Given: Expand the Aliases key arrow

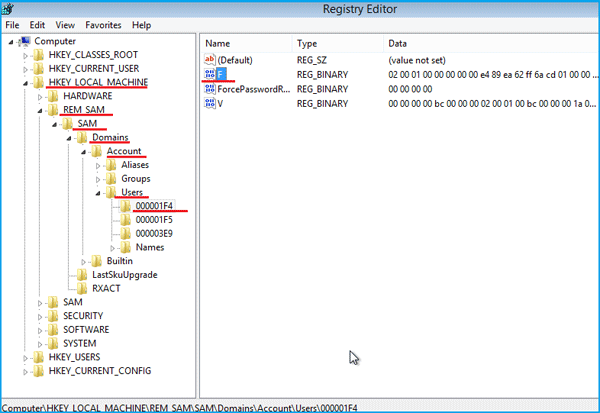Looking at the screenshot, I should pyautogui.click(x=98, y=166).
